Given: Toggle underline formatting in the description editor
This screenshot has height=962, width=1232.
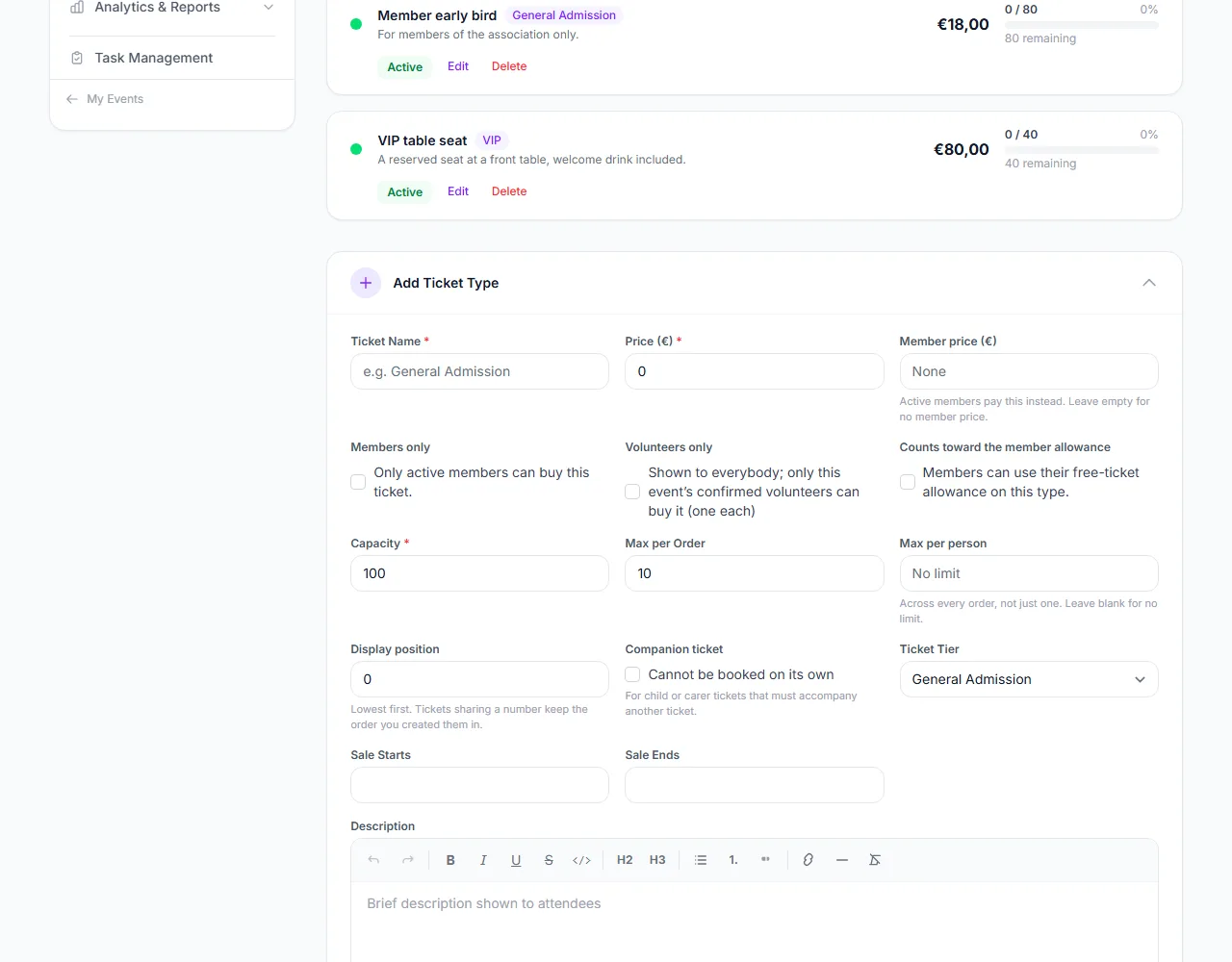Looking at the screenshot, I should (x=516, y=860).
